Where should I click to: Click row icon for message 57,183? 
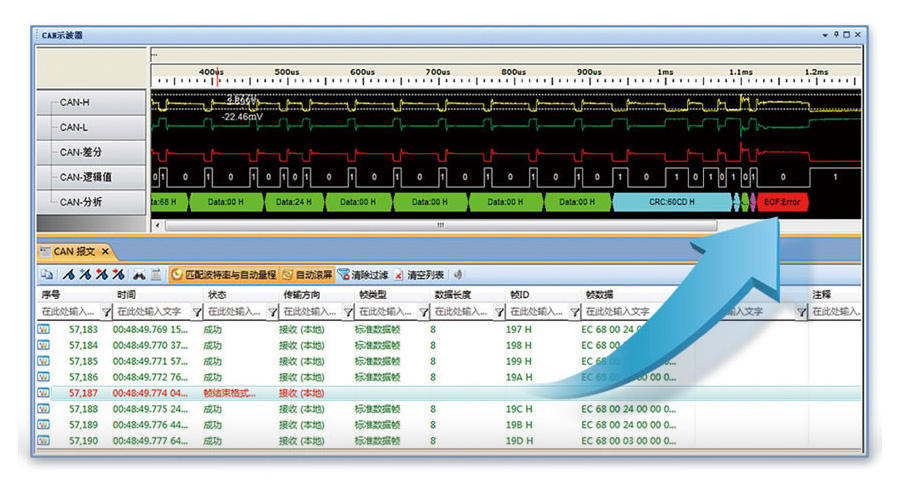44,329
